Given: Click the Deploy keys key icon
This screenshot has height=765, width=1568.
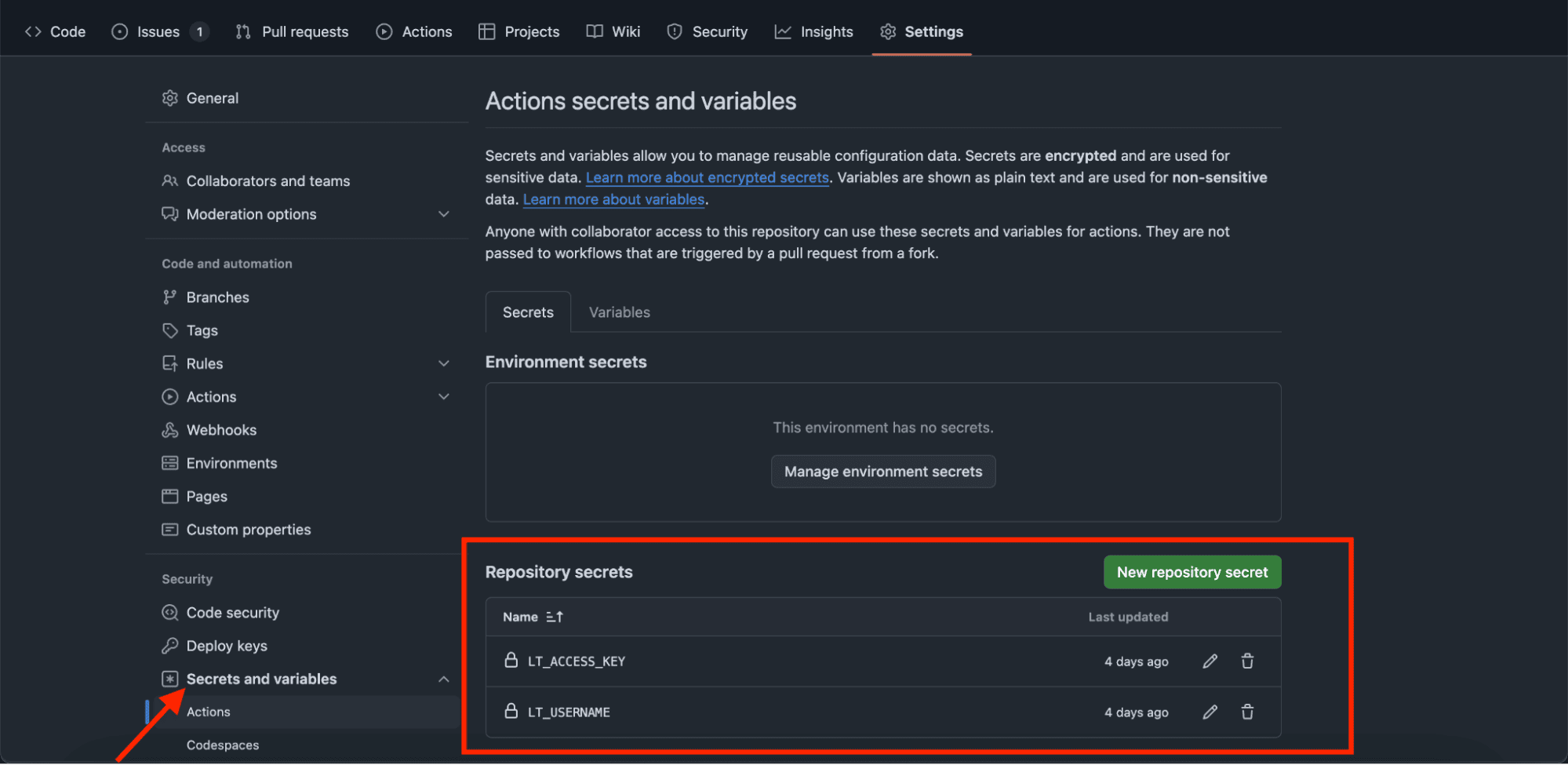Looking at the screenshot, I should point(169,646).
